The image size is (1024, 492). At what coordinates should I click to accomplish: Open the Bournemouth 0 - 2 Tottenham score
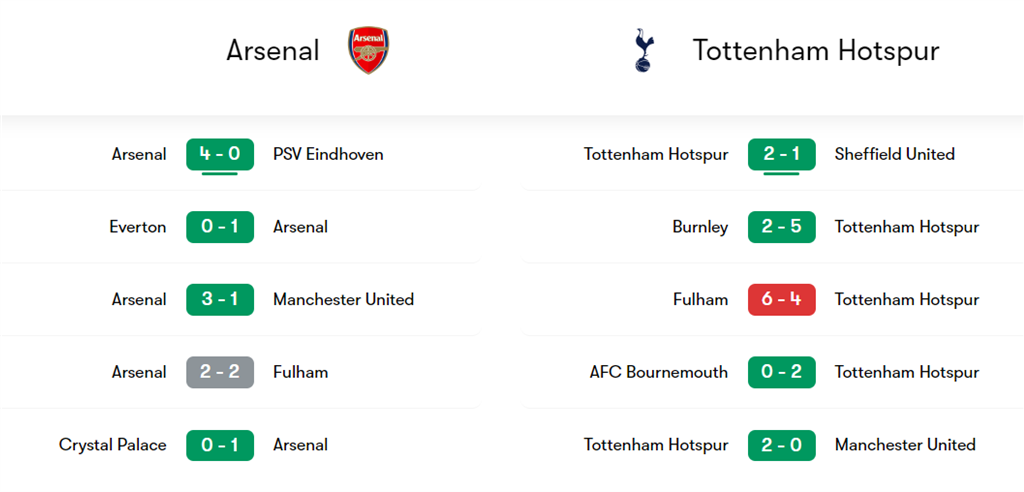click(781, 372)
